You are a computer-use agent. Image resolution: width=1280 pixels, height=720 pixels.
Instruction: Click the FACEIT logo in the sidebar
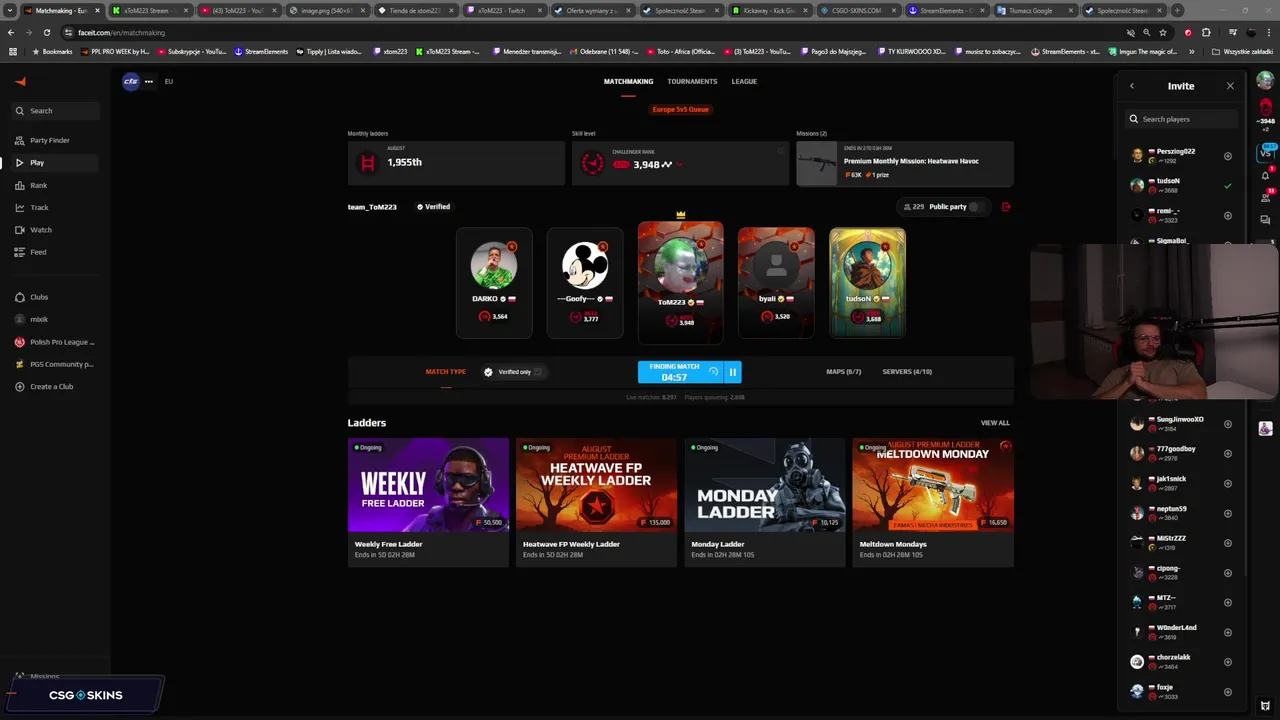[x=20, y=81]
